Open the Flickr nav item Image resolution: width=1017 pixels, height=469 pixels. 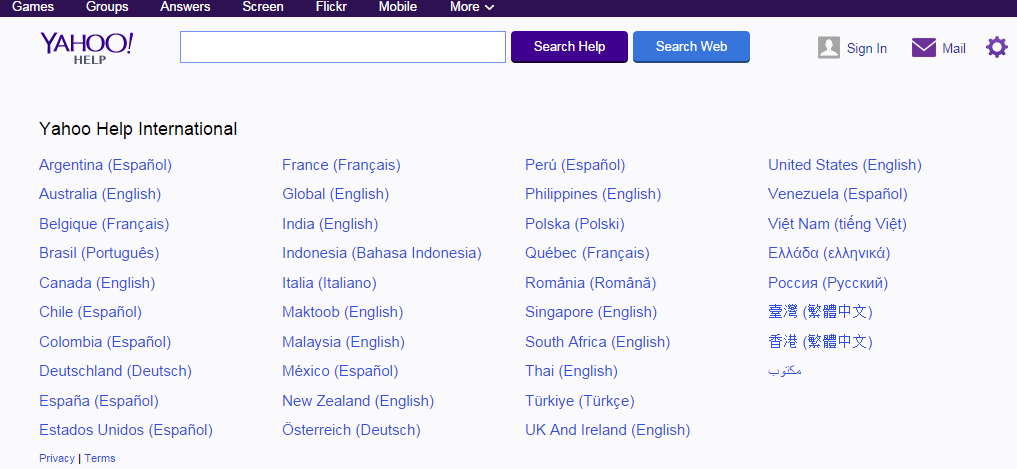331,7
